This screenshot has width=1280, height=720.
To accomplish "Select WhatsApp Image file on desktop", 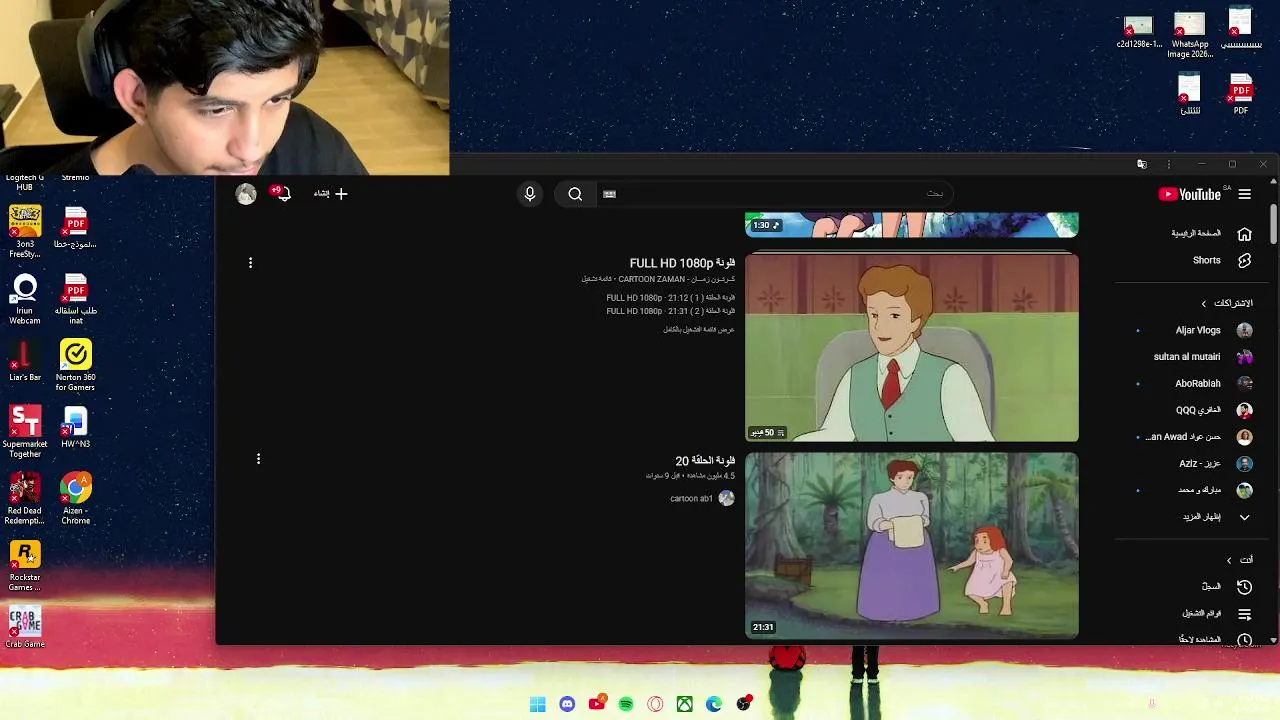I will (x=1189, y=36).
